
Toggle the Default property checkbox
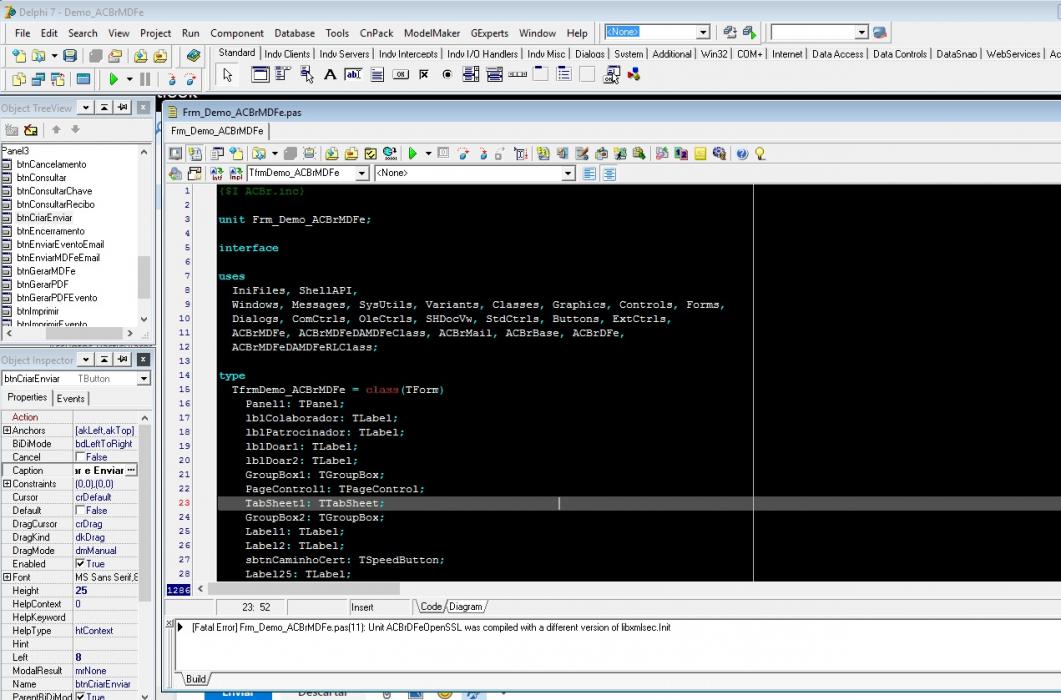80,510
